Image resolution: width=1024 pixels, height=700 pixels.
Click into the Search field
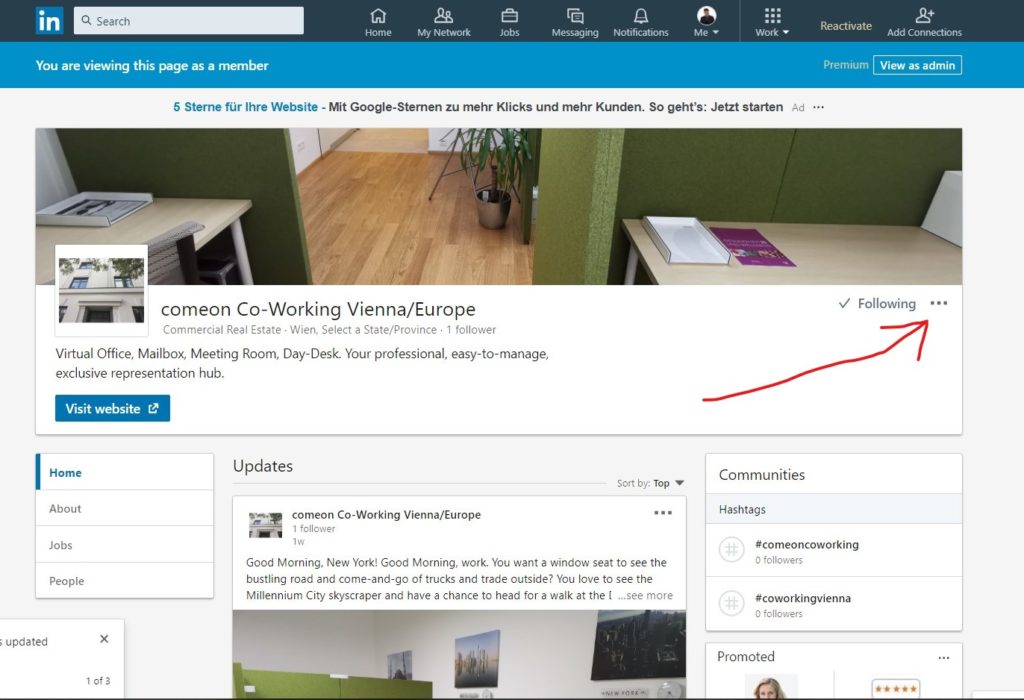tap(195, 21)
